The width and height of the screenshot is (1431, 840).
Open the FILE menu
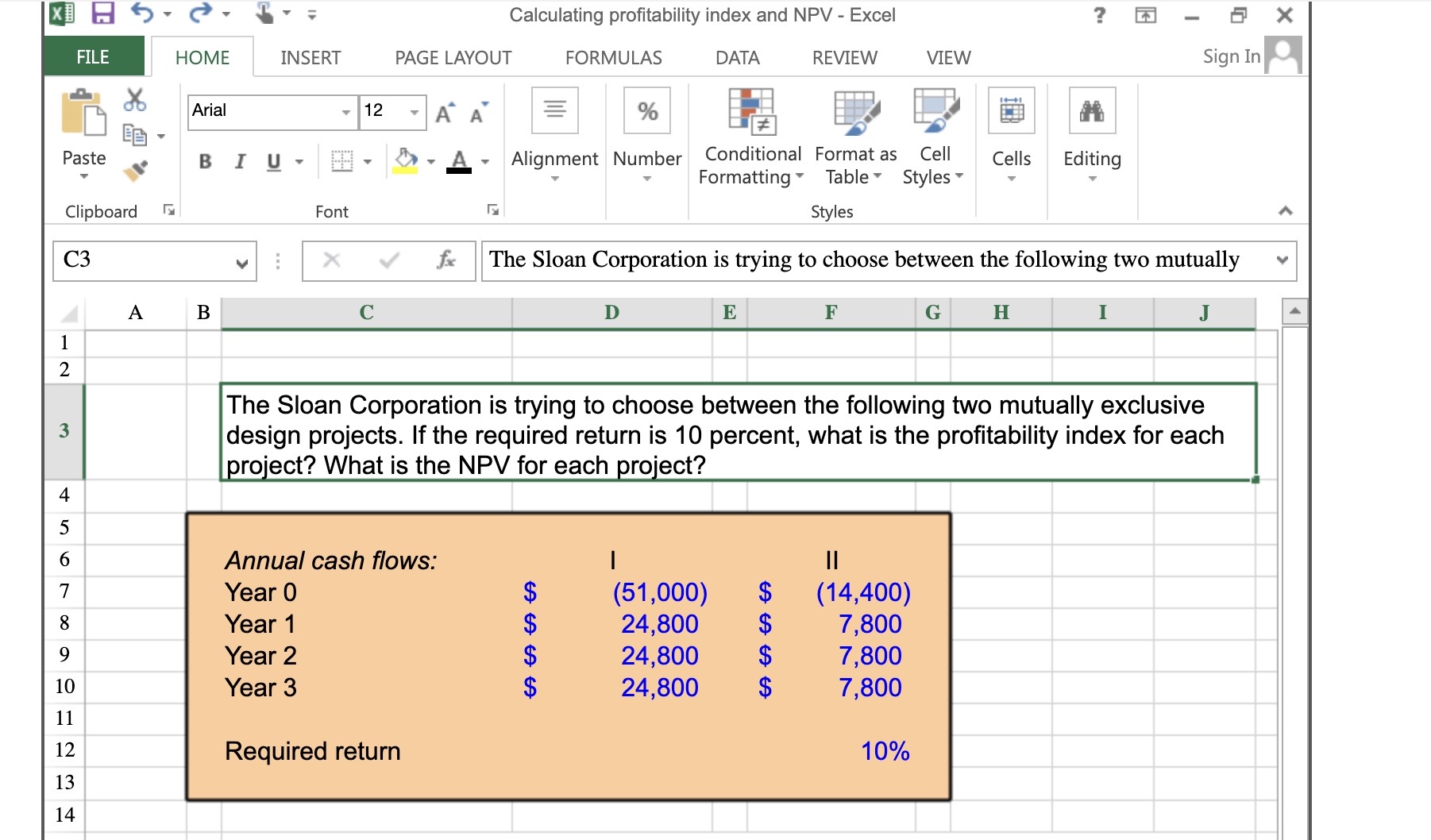[x=92, y=56]
